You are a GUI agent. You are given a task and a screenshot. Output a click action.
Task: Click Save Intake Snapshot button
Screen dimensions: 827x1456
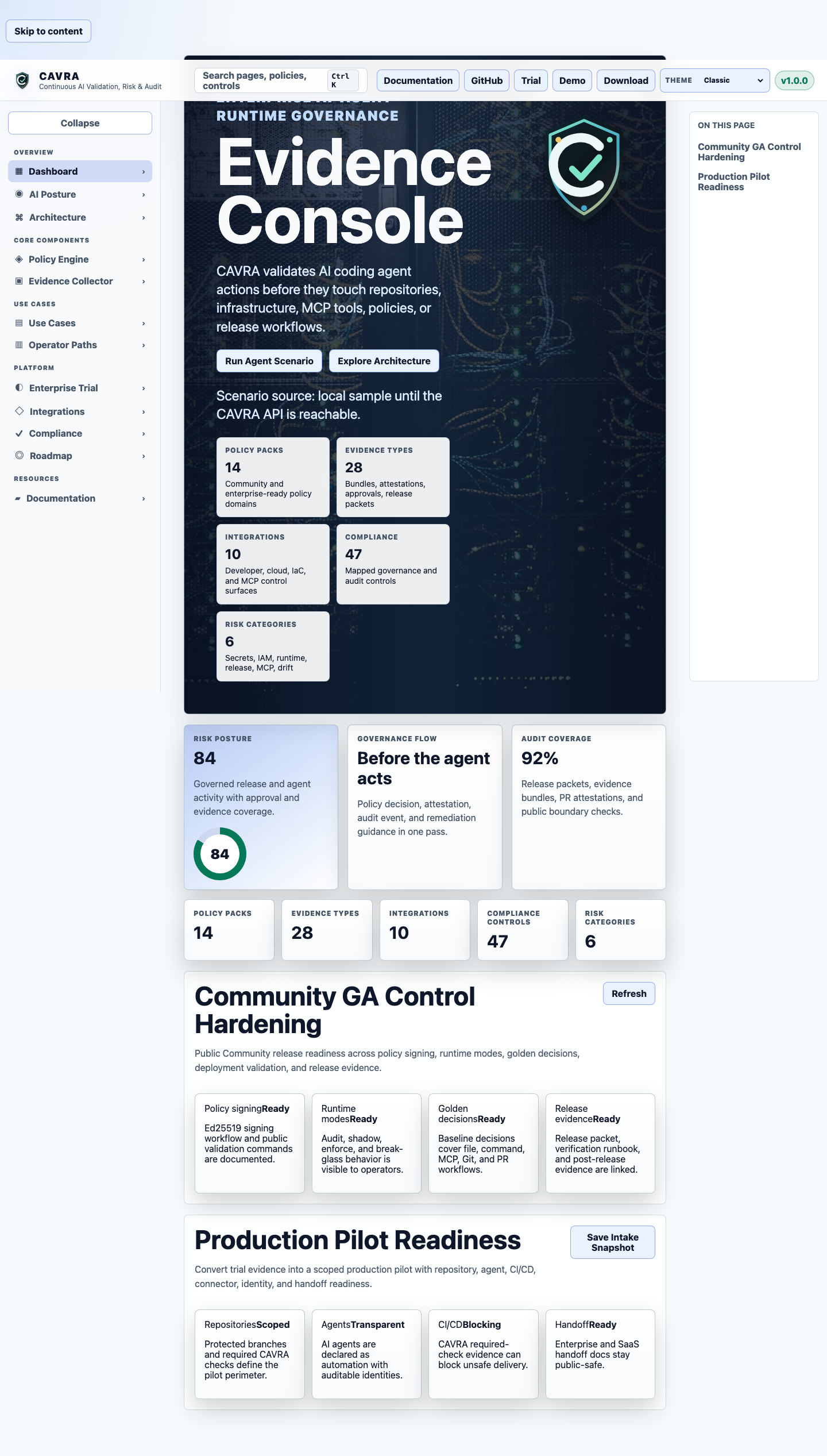(x=613, y=1242)
